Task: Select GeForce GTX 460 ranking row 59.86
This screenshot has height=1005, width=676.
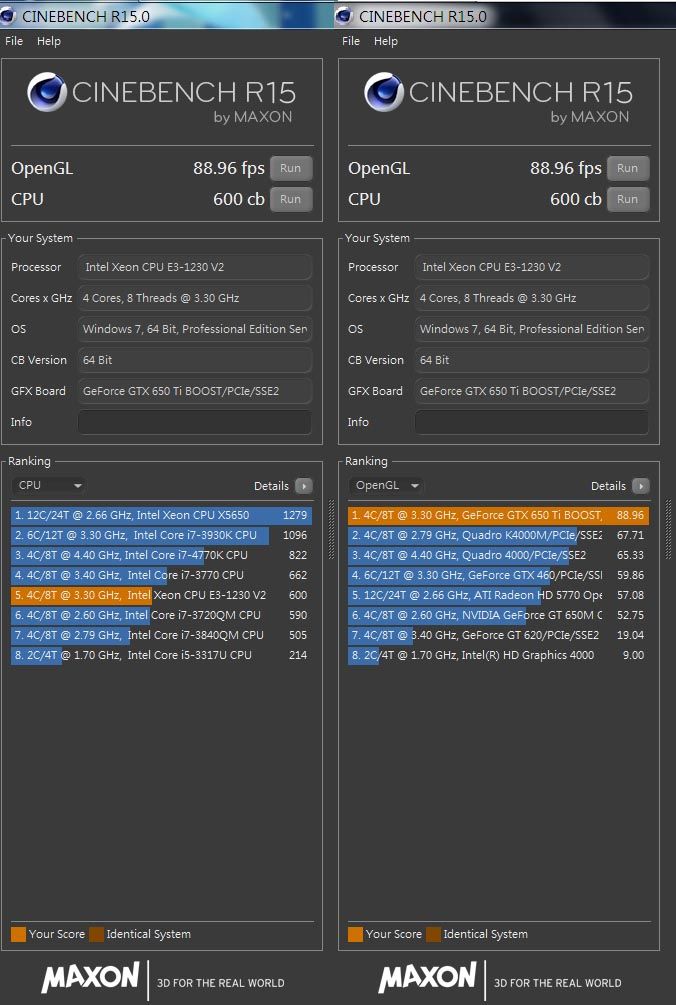Action: 499,575
